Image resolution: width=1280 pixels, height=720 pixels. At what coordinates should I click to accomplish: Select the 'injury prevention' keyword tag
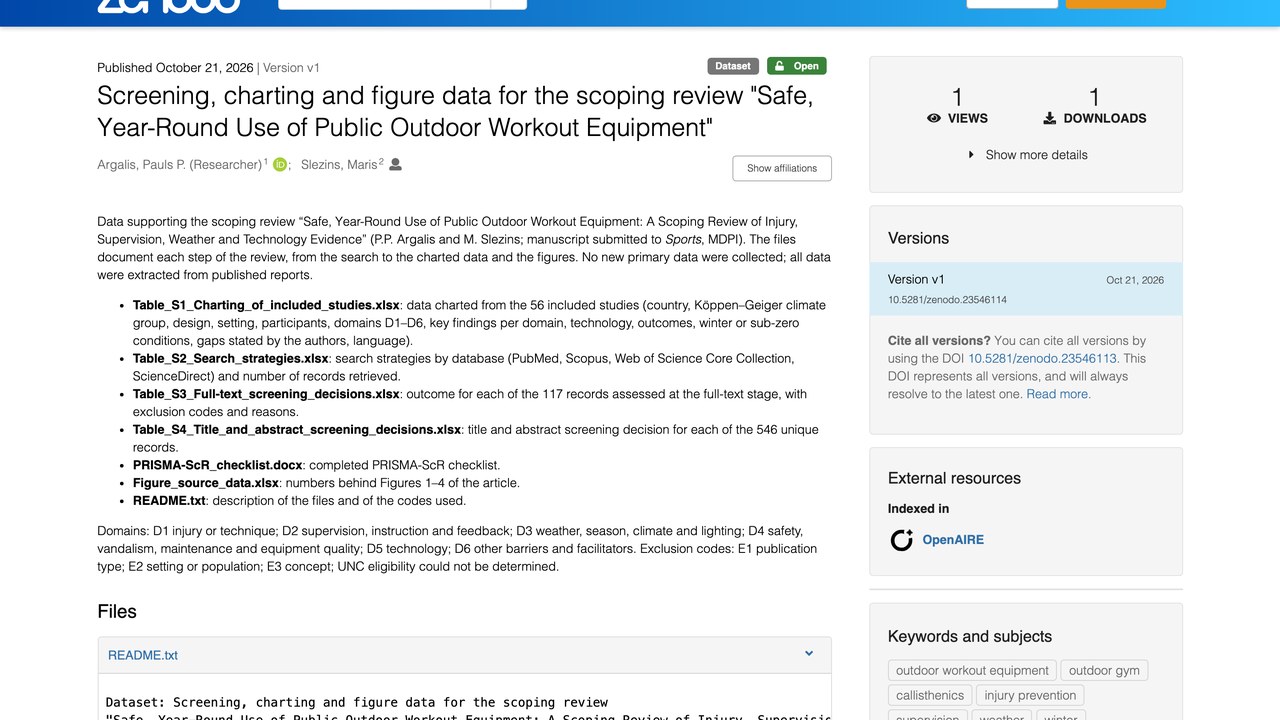point(1030,696)
